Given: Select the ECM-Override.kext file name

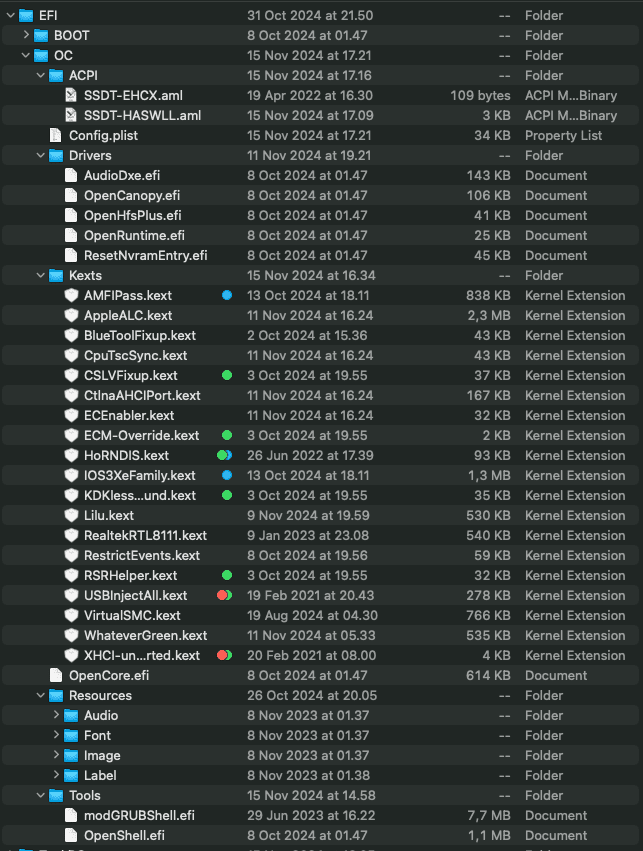Looking at the screenshot, I should tap(141, 435).
